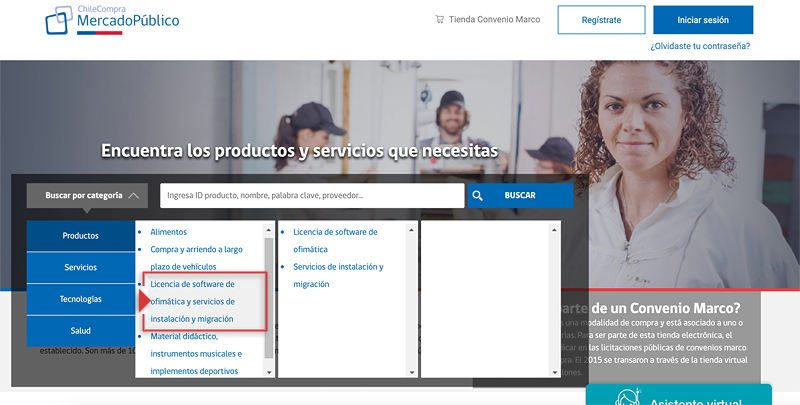Collapse the Buscar por categoría dropdown
800x405 pixels.
point(87,195)
